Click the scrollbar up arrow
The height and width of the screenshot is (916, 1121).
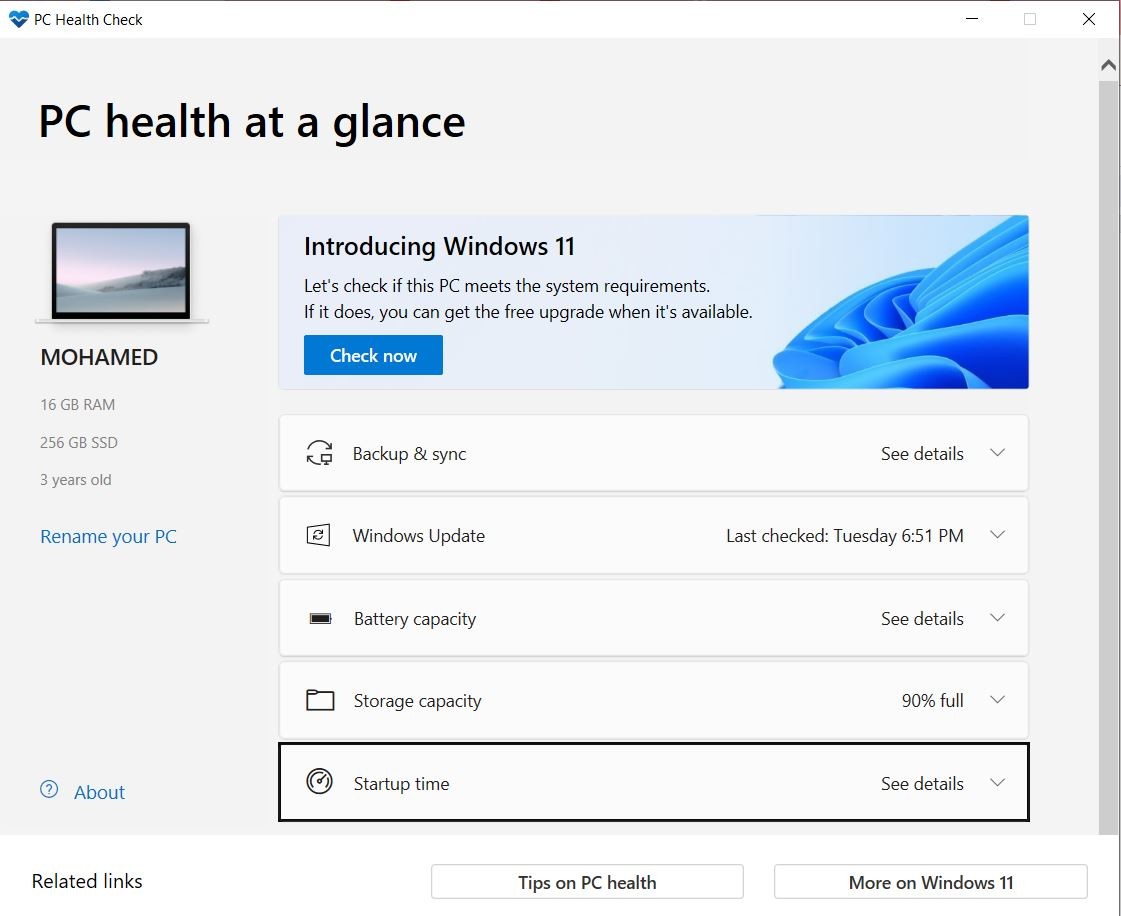[x=1108, y=65]
